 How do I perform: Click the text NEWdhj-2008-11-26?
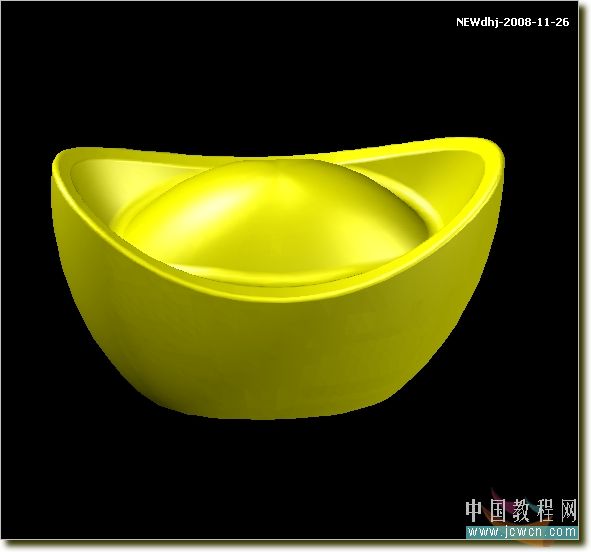(512, 22)
